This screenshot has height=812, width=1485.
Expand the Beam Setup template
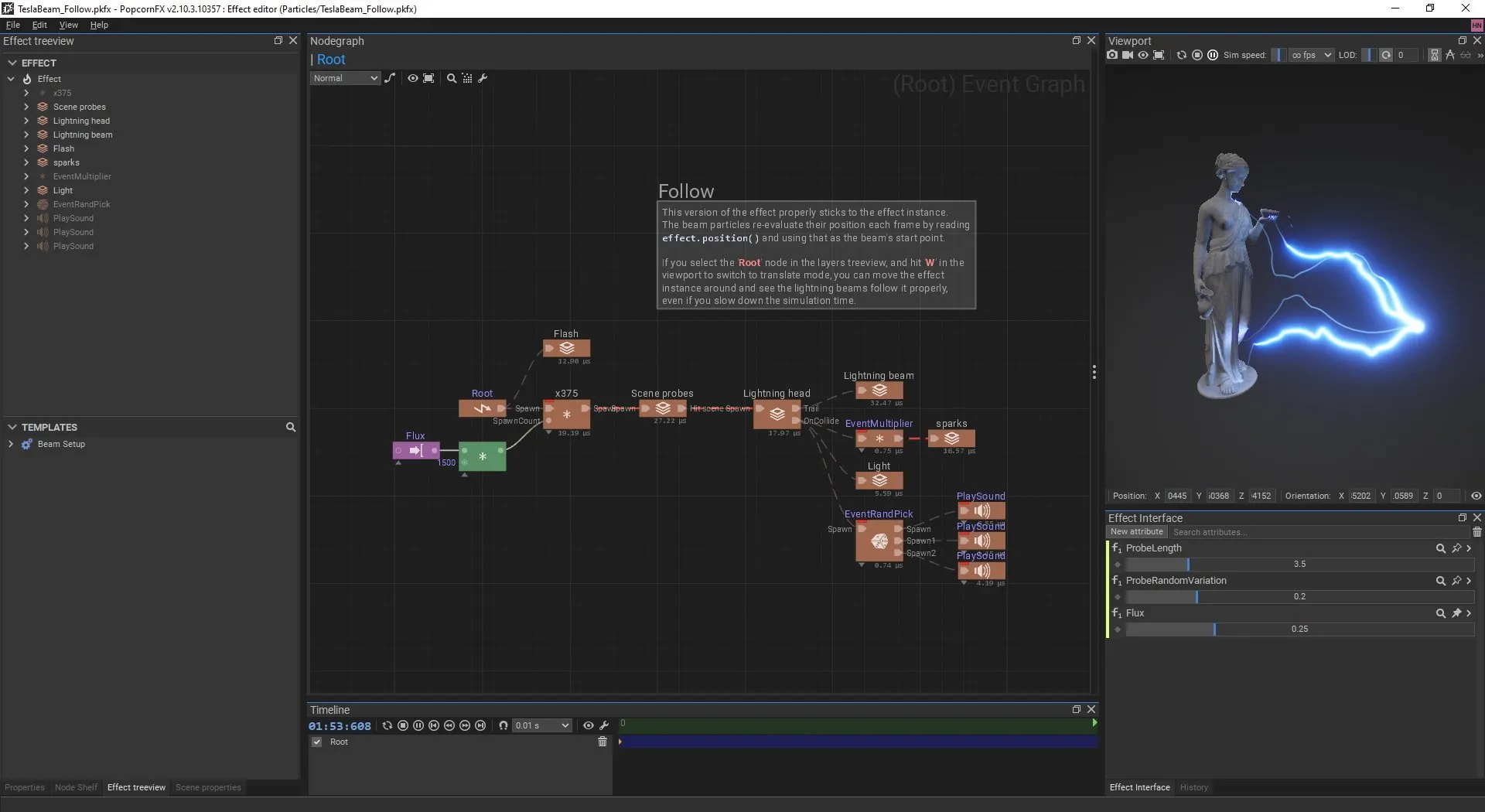(11, 444)
